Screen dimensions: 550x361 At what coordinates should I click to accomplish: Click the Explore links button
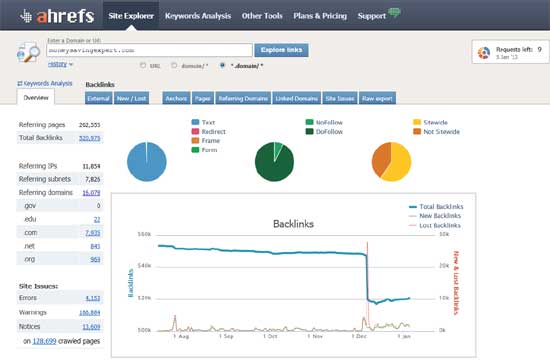(281, 50)
